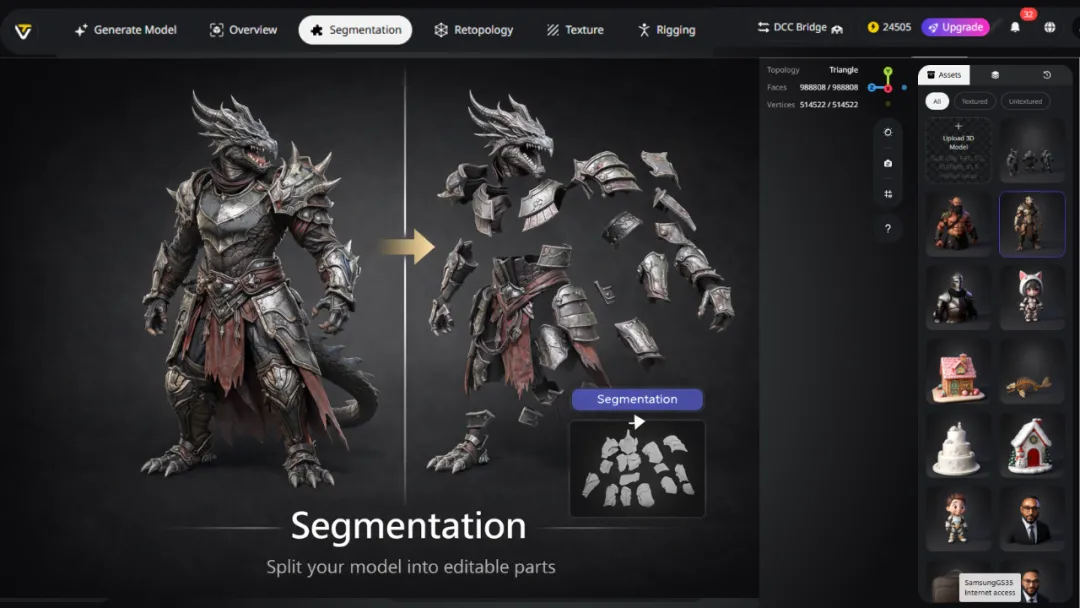Click the Y axis on the orientation gizmo

[888, 72]
